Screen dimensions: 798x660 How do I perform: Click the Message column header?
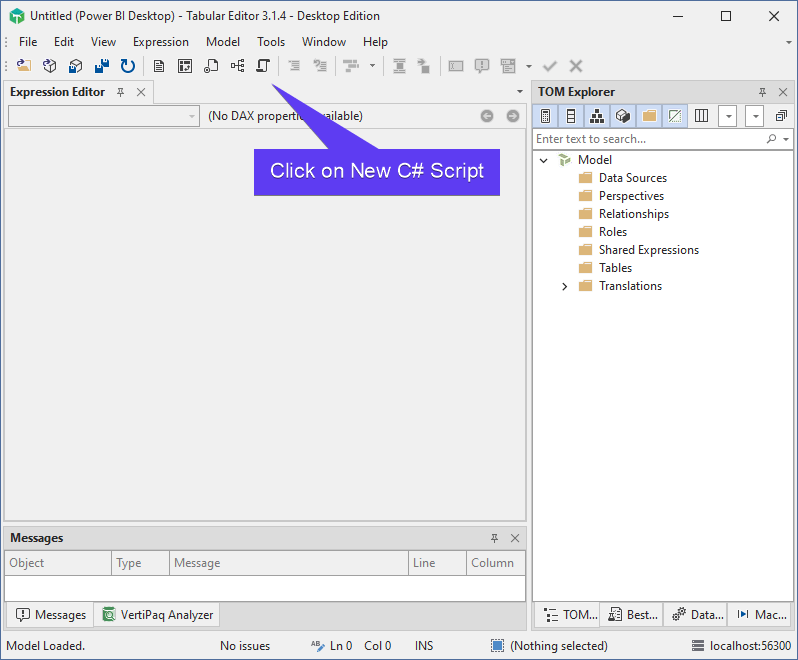[x=289, y=563]
